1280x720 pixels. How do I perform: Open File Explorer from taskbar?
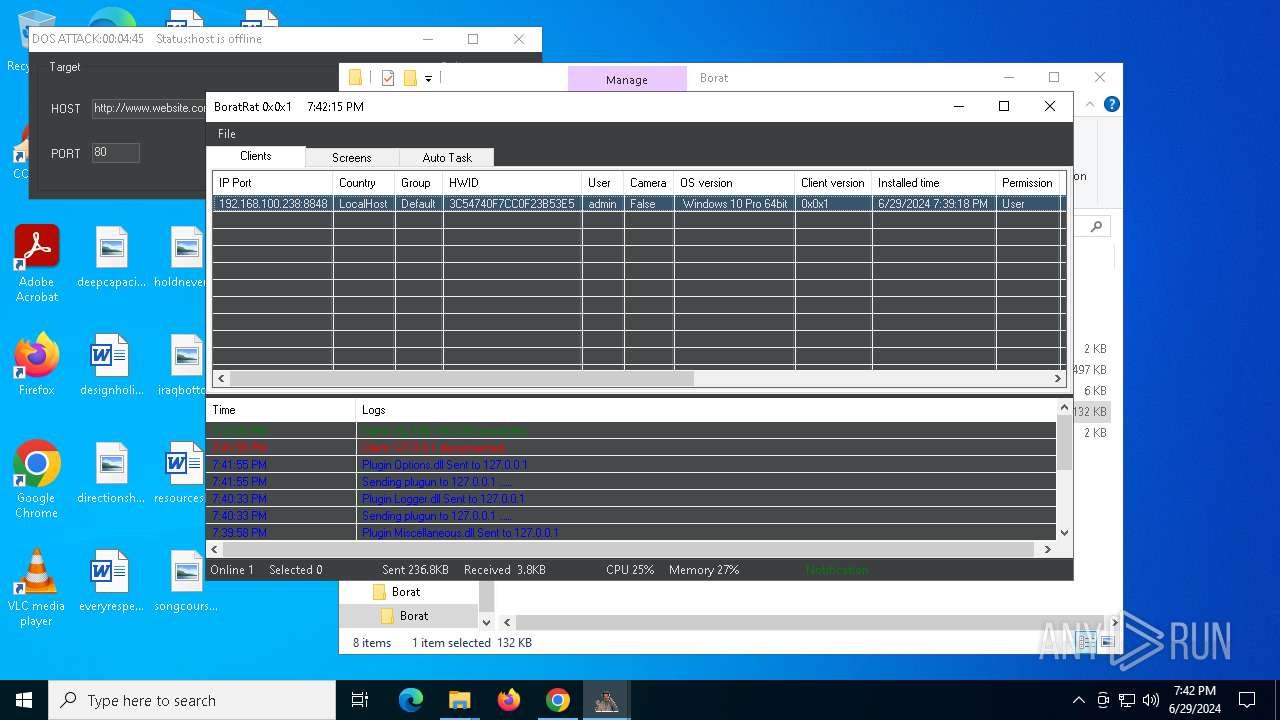[459, 700]
